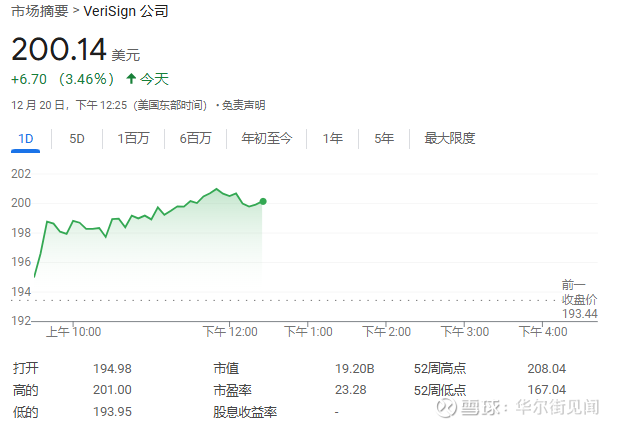Click the green up arrow icon

coord(130,78)
